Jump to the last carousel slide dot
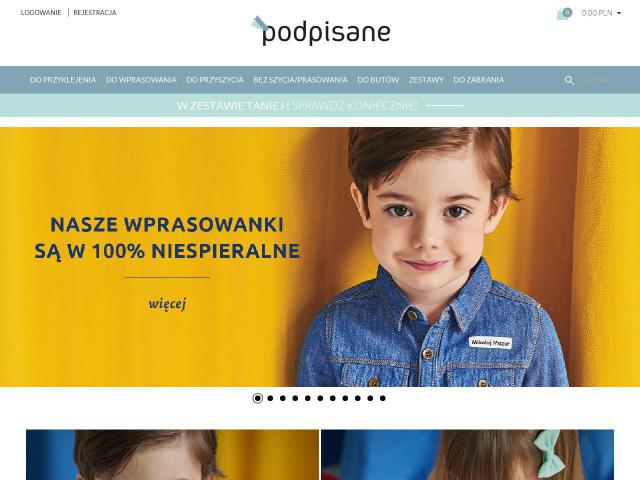The width and height of the screenshot is (640, 480). tap(382, 398)
